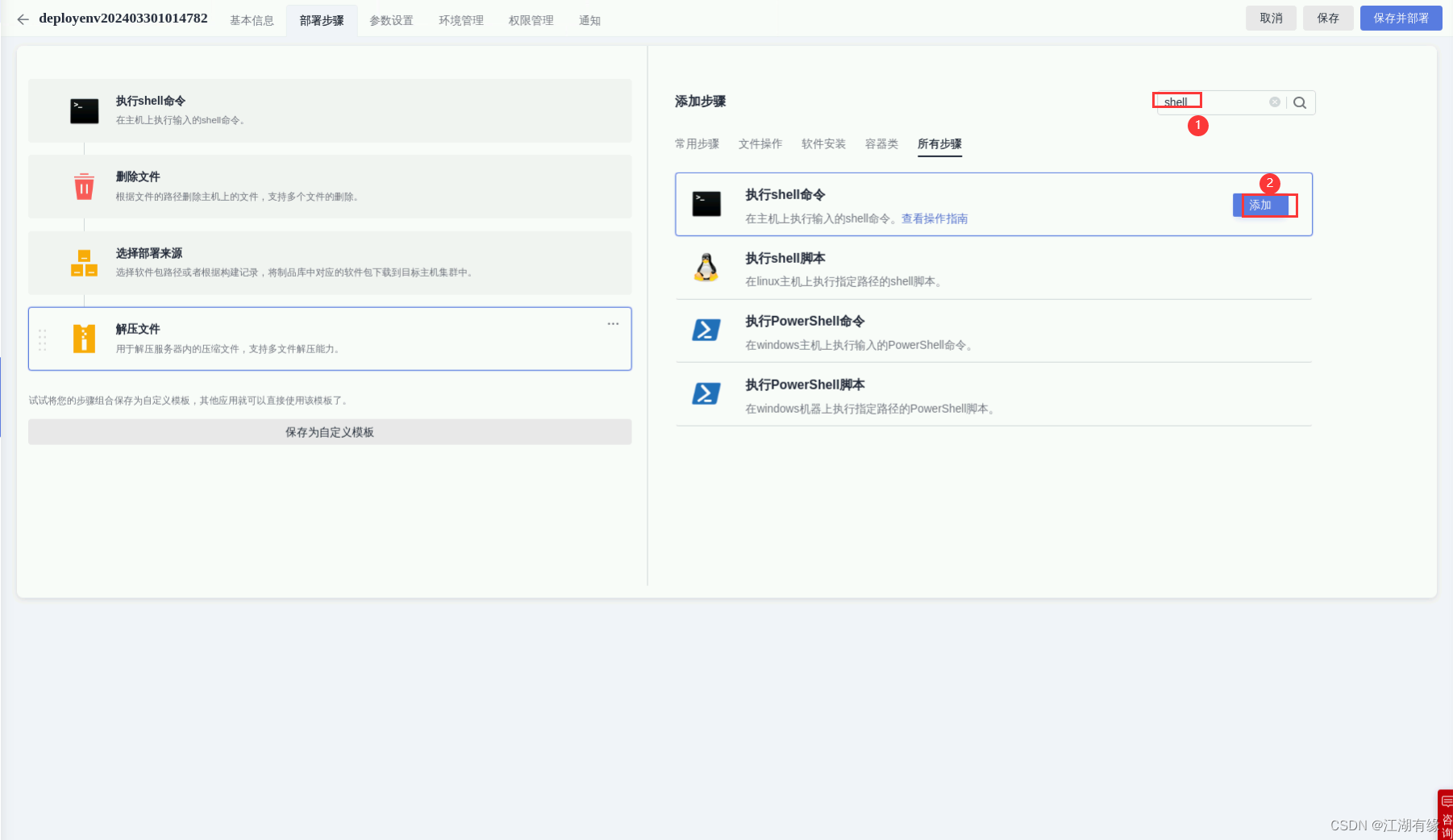The width and height of the screenshot is (1453, 840).
Task: Click the 保存 button
Action: click(1328, 18)
